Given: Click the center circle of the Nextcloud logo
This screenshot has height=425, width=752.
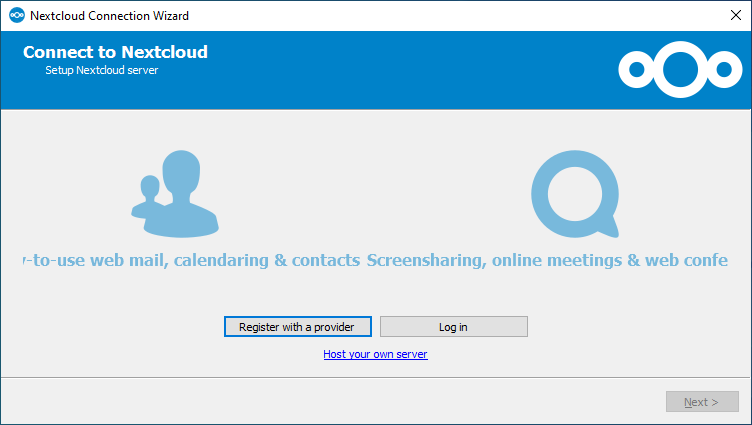Looking at the screenshot, I should [x=680, y=70].
